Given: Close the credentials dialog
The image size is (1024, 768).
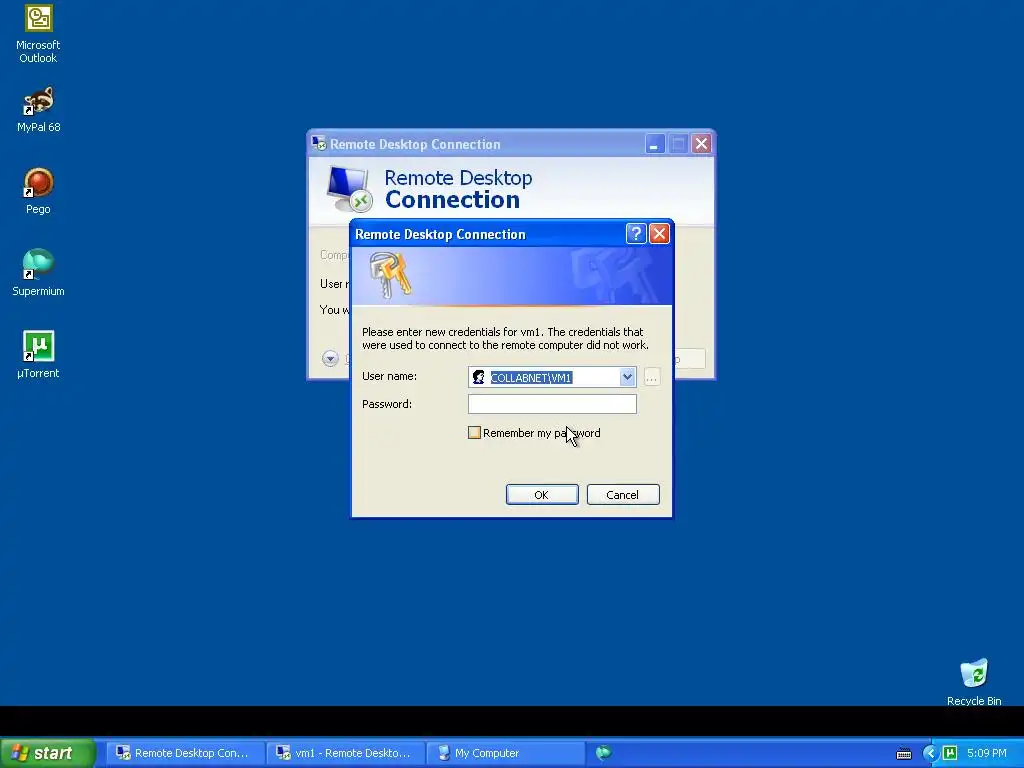Looking at the screenshot, I should [x=660, y=234].
